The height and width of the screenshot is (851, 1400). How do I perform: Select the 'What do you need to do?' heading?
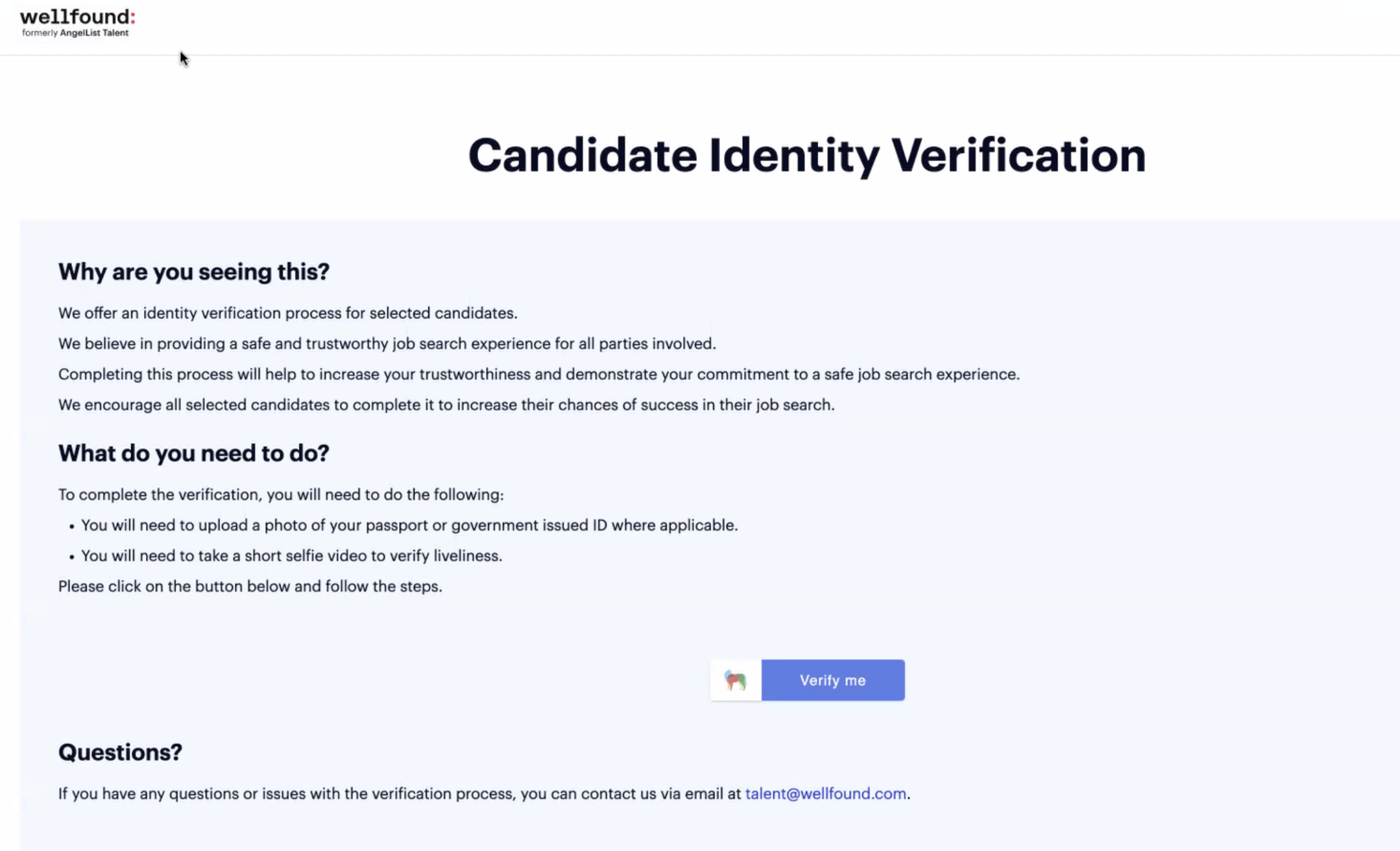193,453
